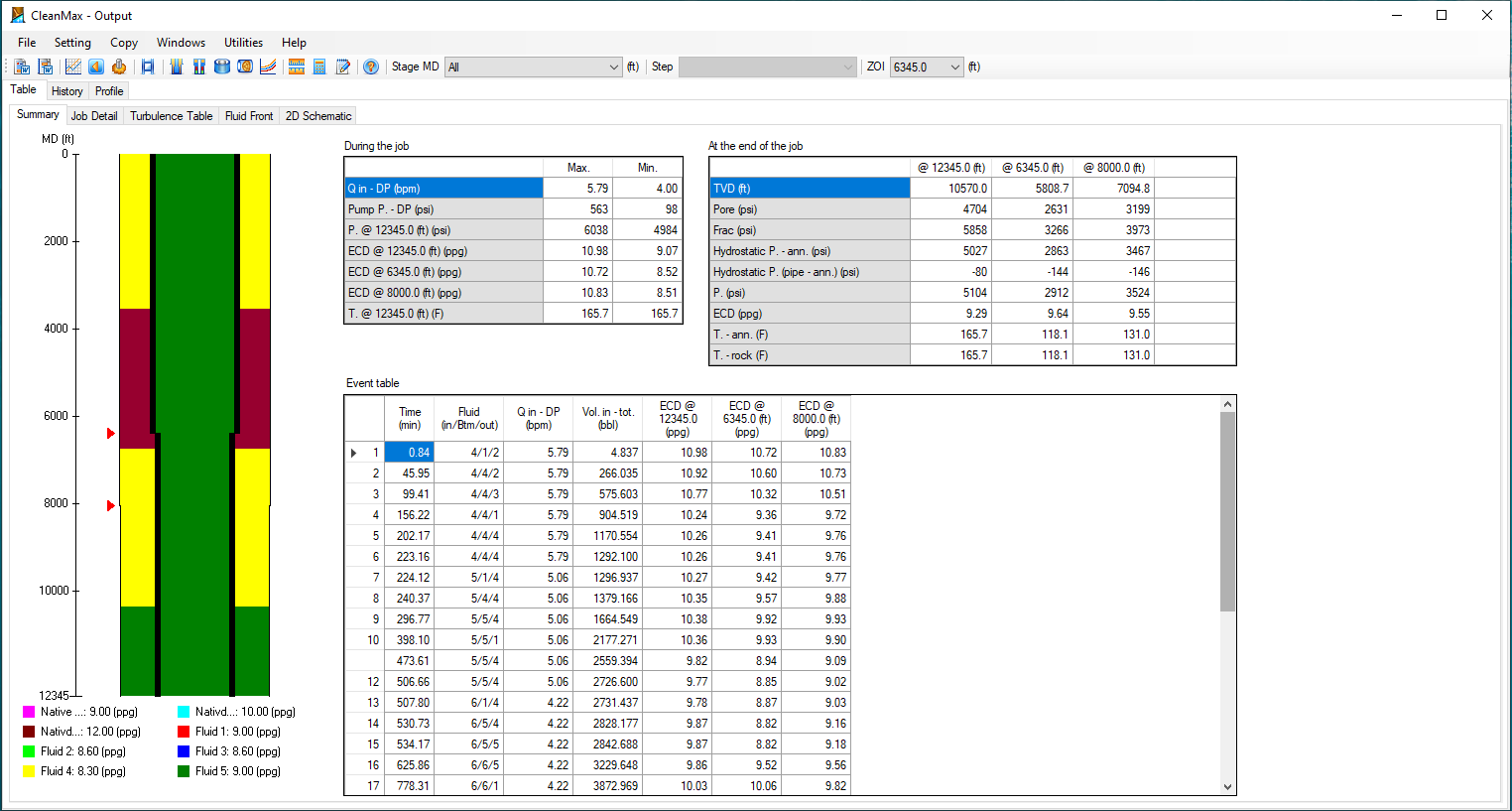Switch to the Turbulence Table tab
The height and width of the screenshot is (811, 1512).
point(171,116)
